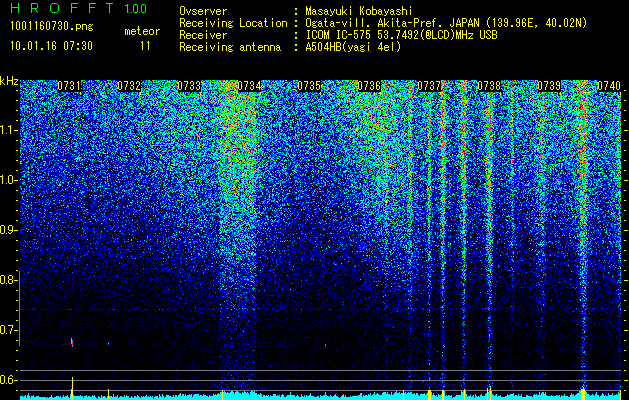Click the 0736 time marker
The height and width of the screenshot is (400, 629).
click(x=369, y=86)
